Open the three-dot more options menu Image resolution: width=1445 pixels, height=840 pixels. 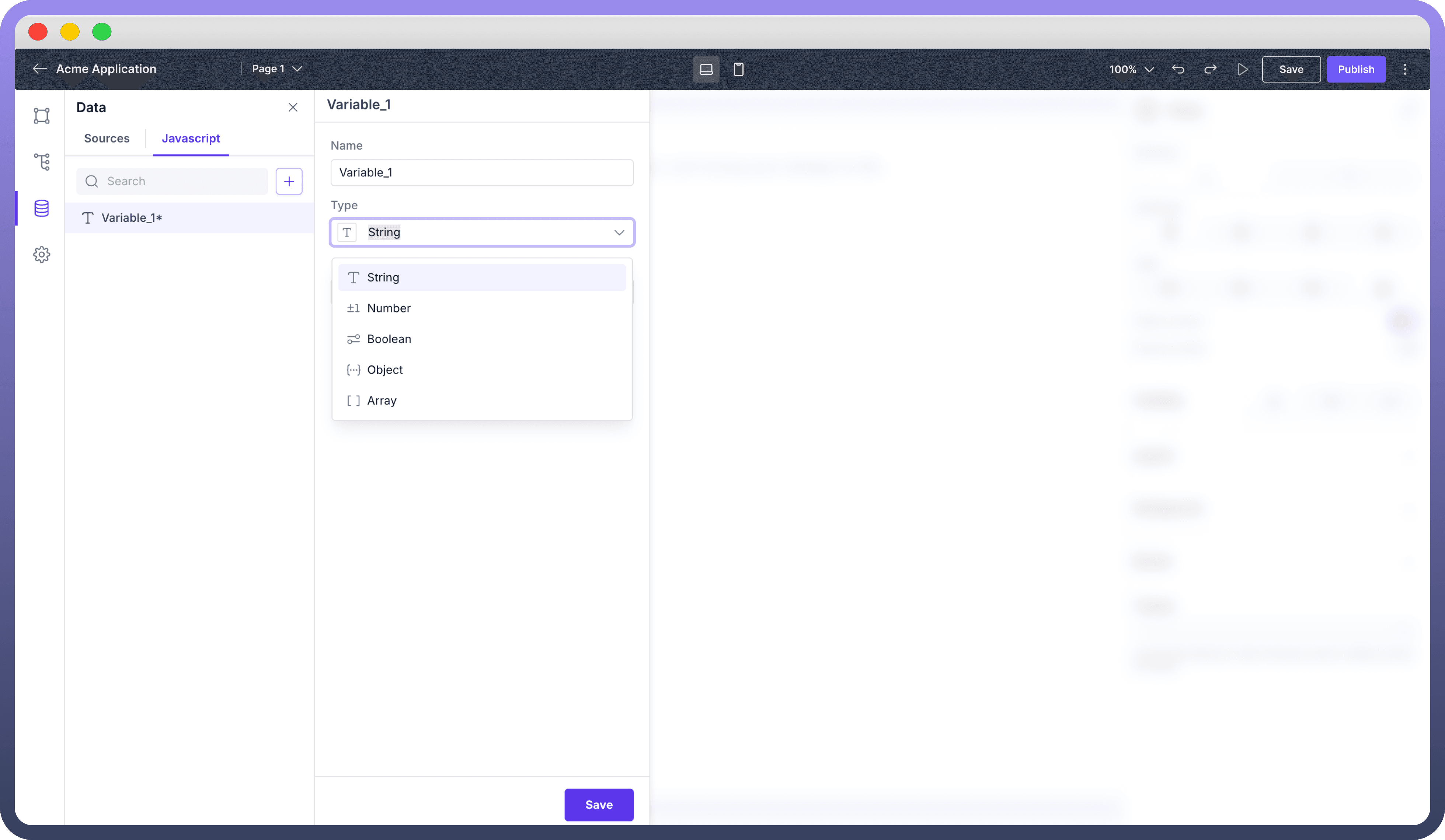(x=1405, y=69)
